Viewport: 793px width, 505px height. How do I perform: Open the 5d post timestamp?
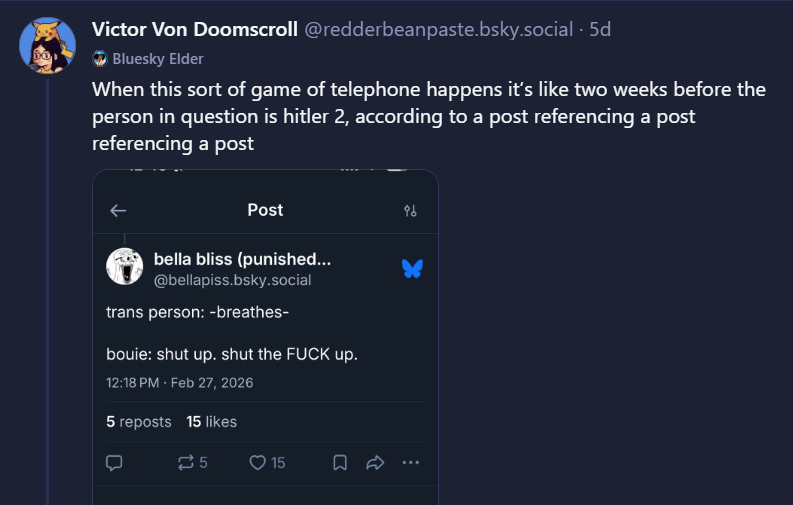tap(600, 30)
